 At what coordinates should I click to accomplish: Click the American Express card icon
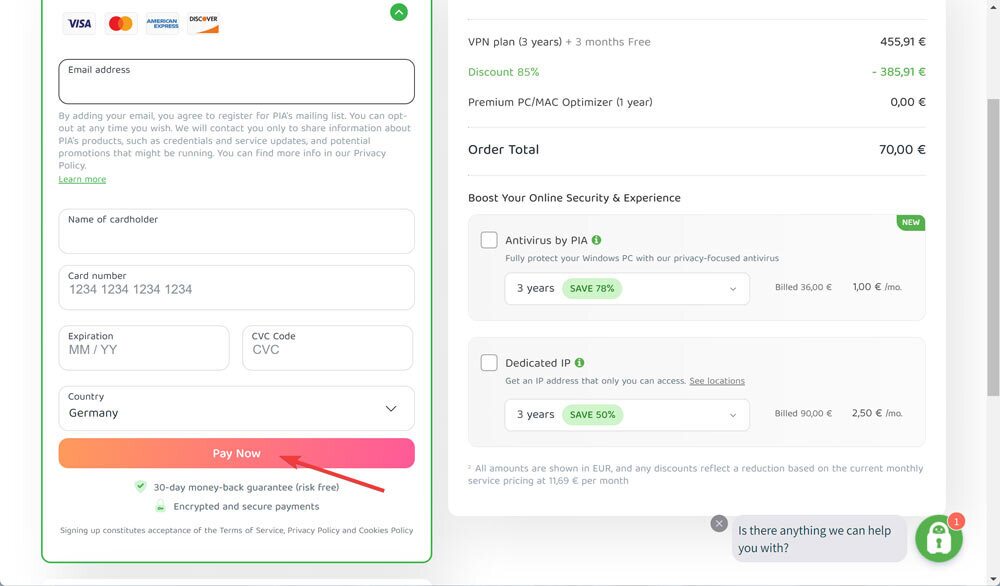162,23
